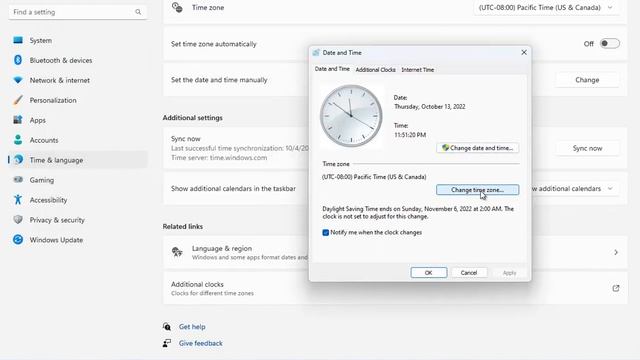640x360 pixels.
Task: Click Change time zone button
Action: click(x=478, y=190)
